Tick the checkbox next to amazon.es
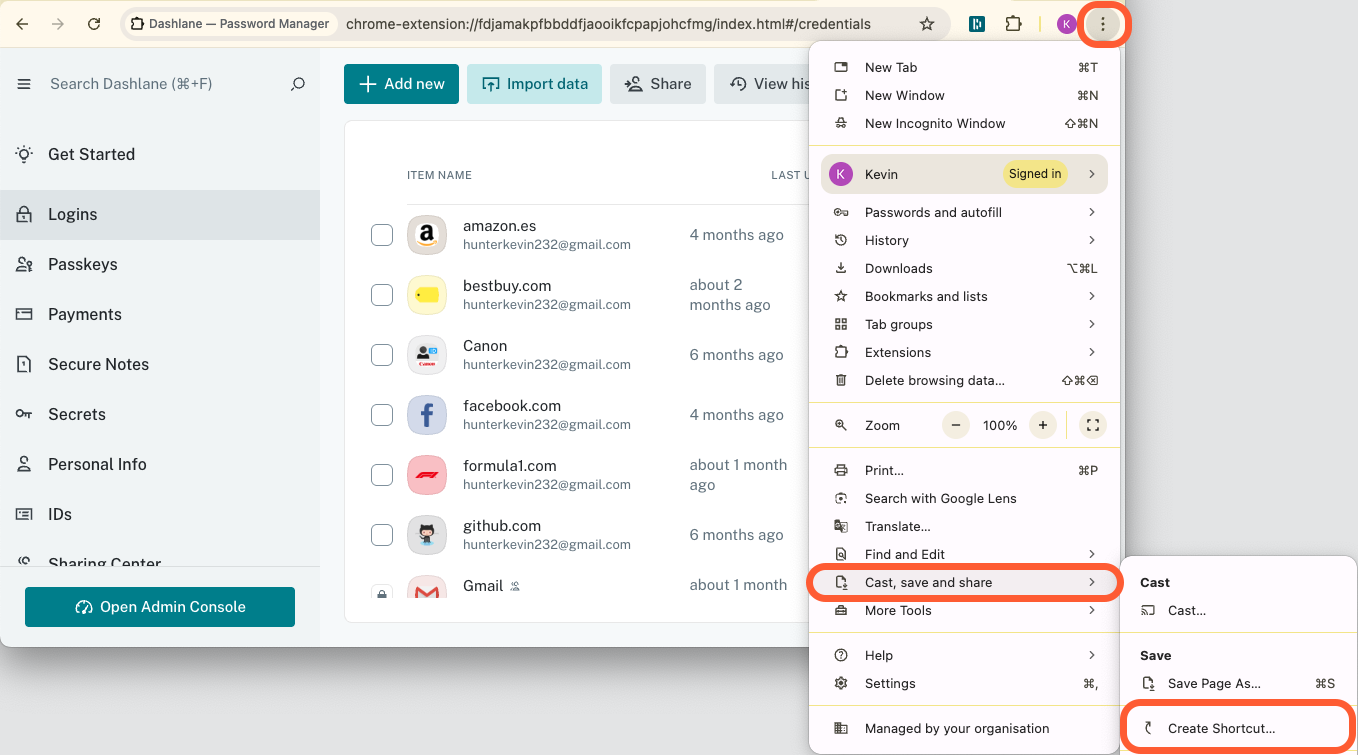Screen dimensions: 1358x755 [382, 235]
